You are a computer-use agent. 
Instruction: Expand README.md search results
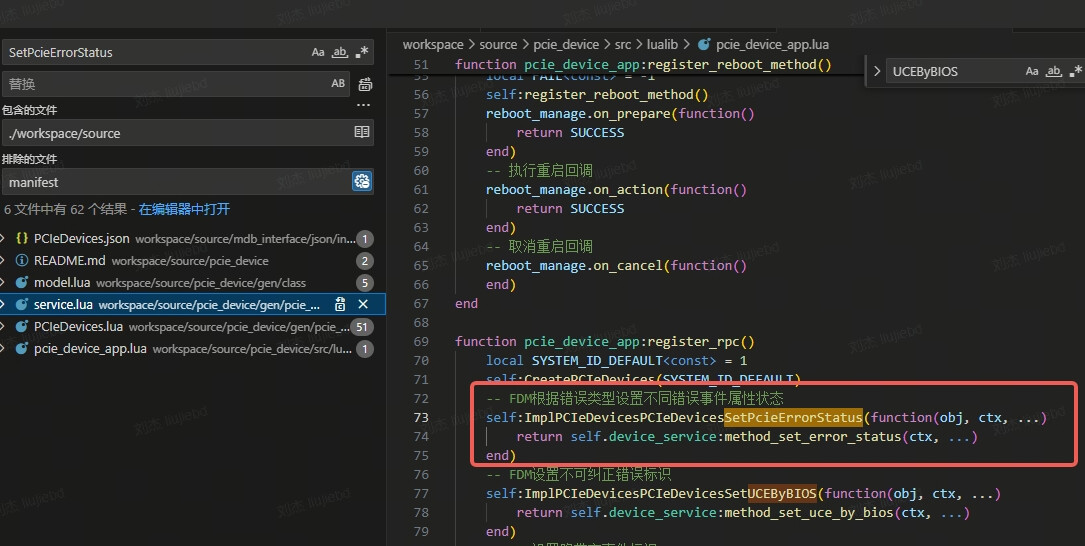pos(6,261)
